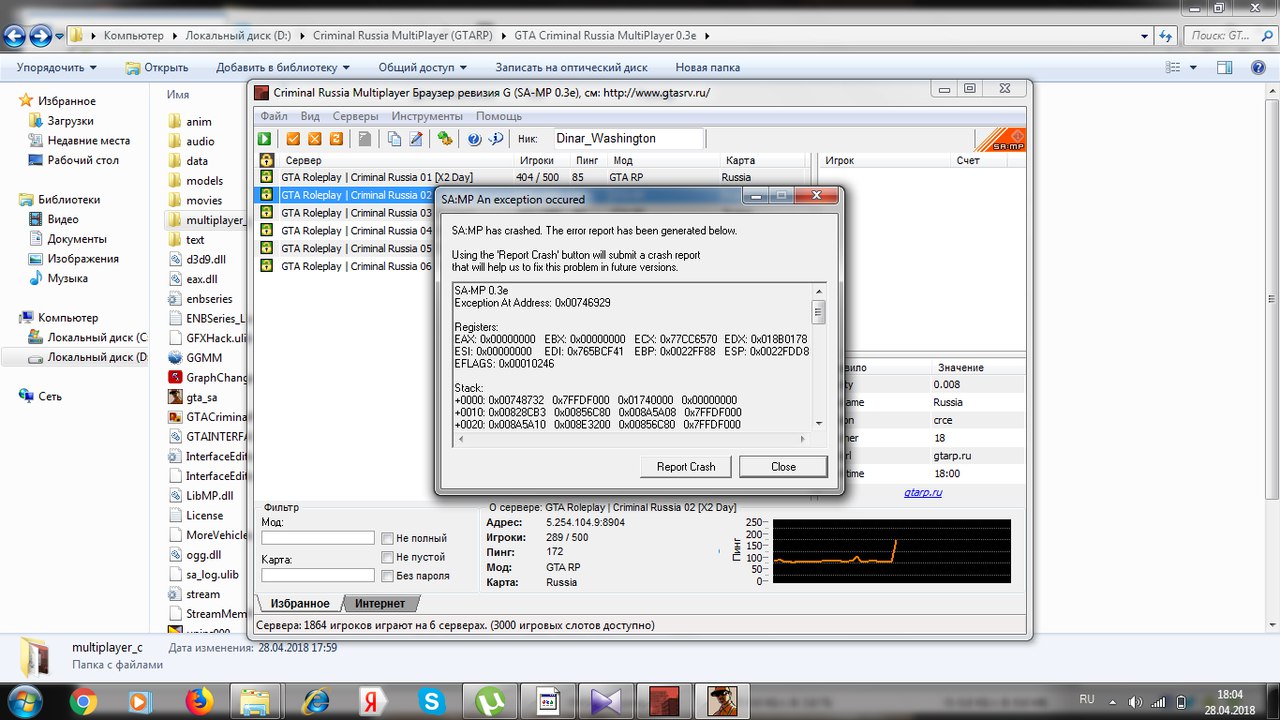This screenshot has width=1280, height=720.
Task: Open the 'Добавить в библиотеку' dropdown
Action: click(x=283, y=67)
